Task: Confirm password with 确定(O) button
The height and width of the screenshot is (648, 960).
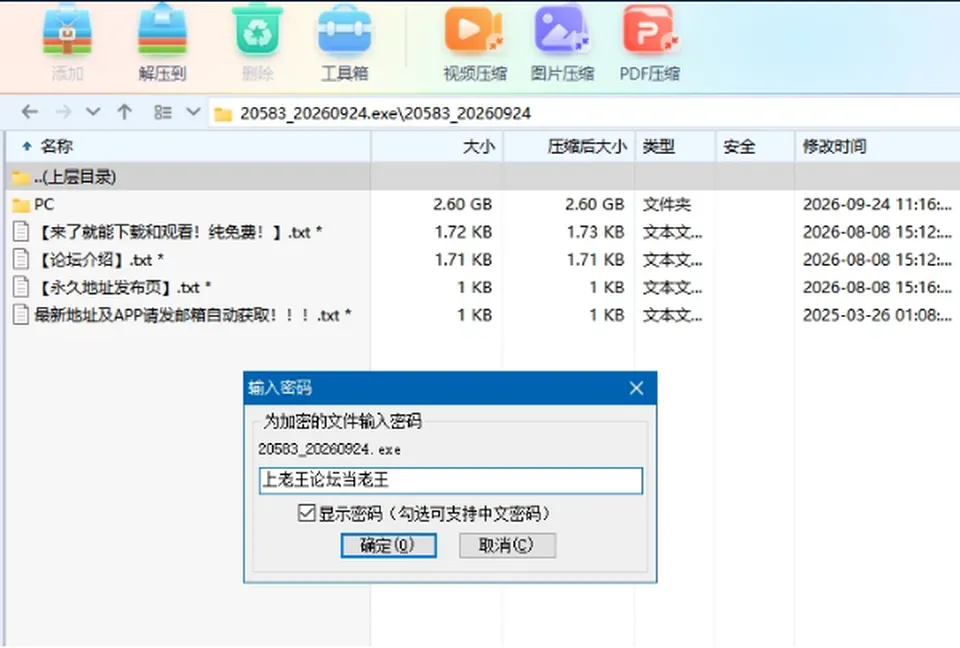Action: point(388,545)
